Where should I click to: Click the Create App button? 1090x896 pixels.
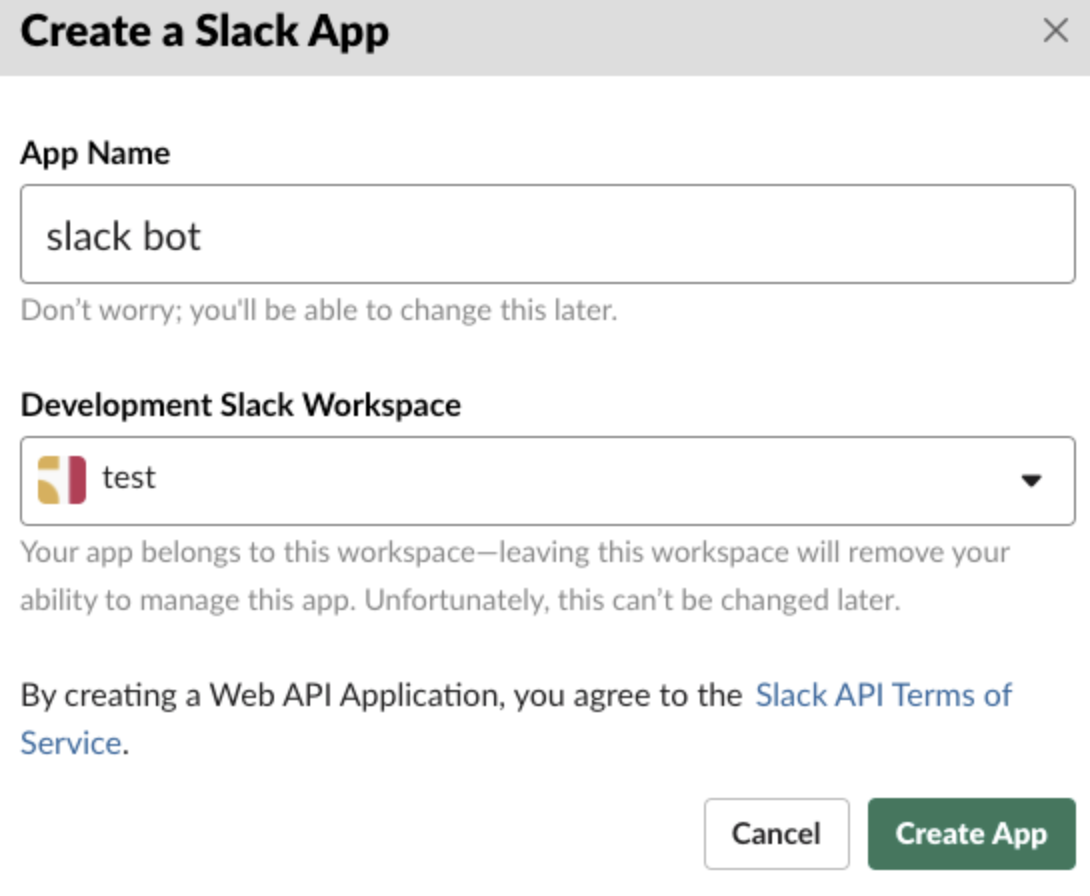click(971, 833)
